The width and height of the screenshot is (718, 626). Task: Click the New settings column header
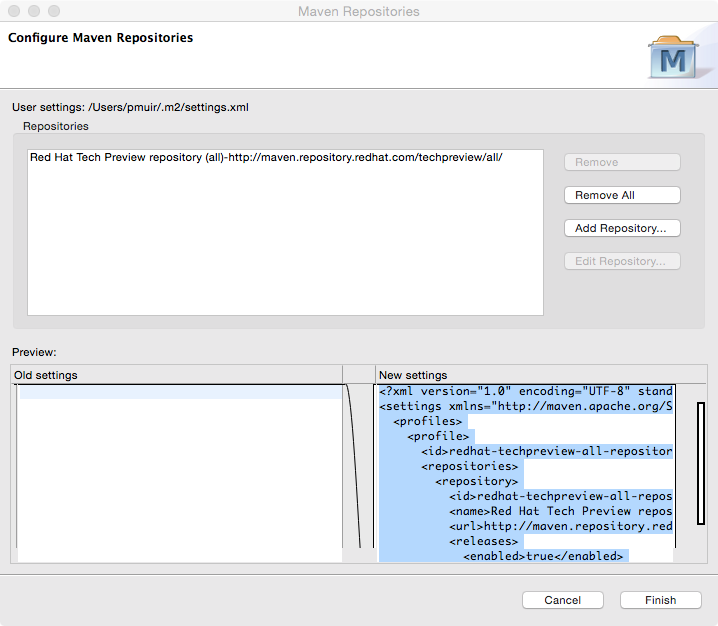pos(540,375)
